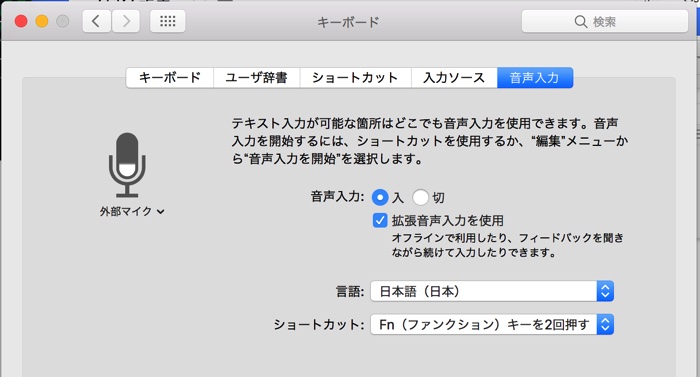This screenshot has height=377, width=700.
Task: Click the オフラインで利用したり description text
Action: pyautogui.click(x=508, y=245)
